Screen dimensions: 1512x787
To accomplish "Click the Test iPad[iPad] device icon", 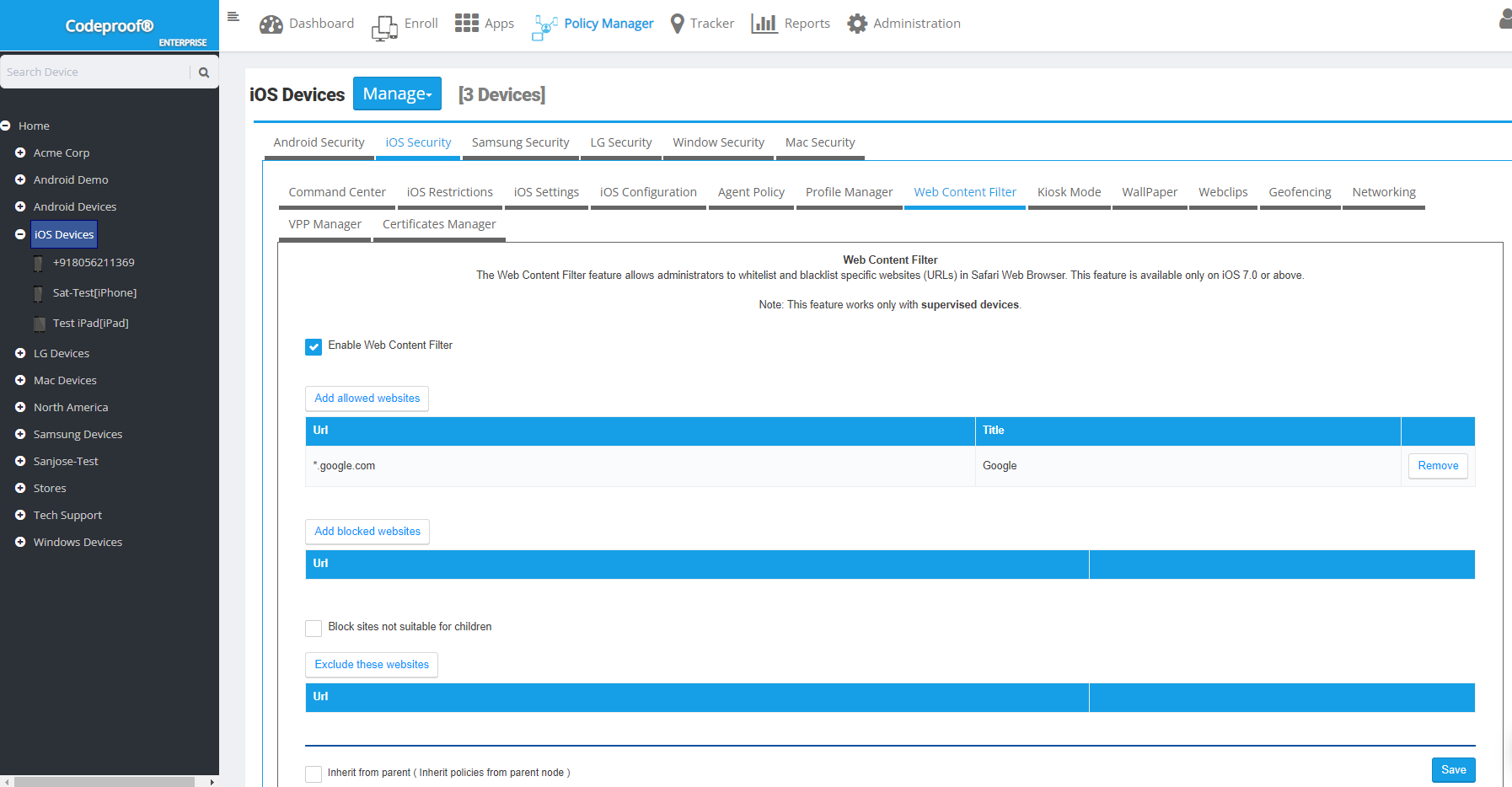I will click(x=40, y=324).
